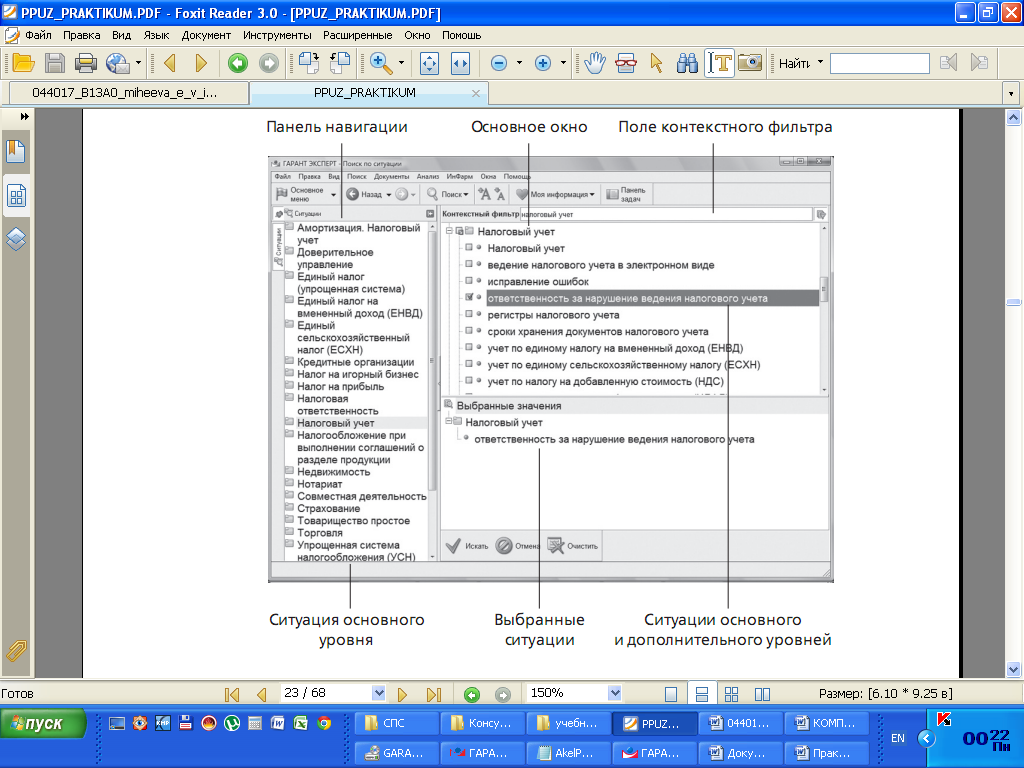Open the Zoom Out minus dropdown arrow
Image resolution: width=1024 pixels, height=768 pixels.
pyautogui.click(x=519, y=63)
